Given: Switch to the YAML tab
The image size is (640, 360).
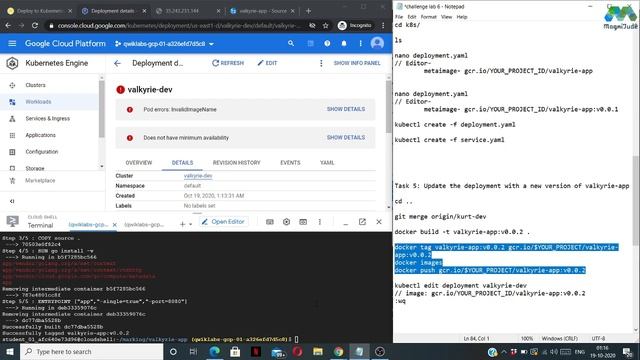Looking at the screenshot, I should (x=327, y=162).
